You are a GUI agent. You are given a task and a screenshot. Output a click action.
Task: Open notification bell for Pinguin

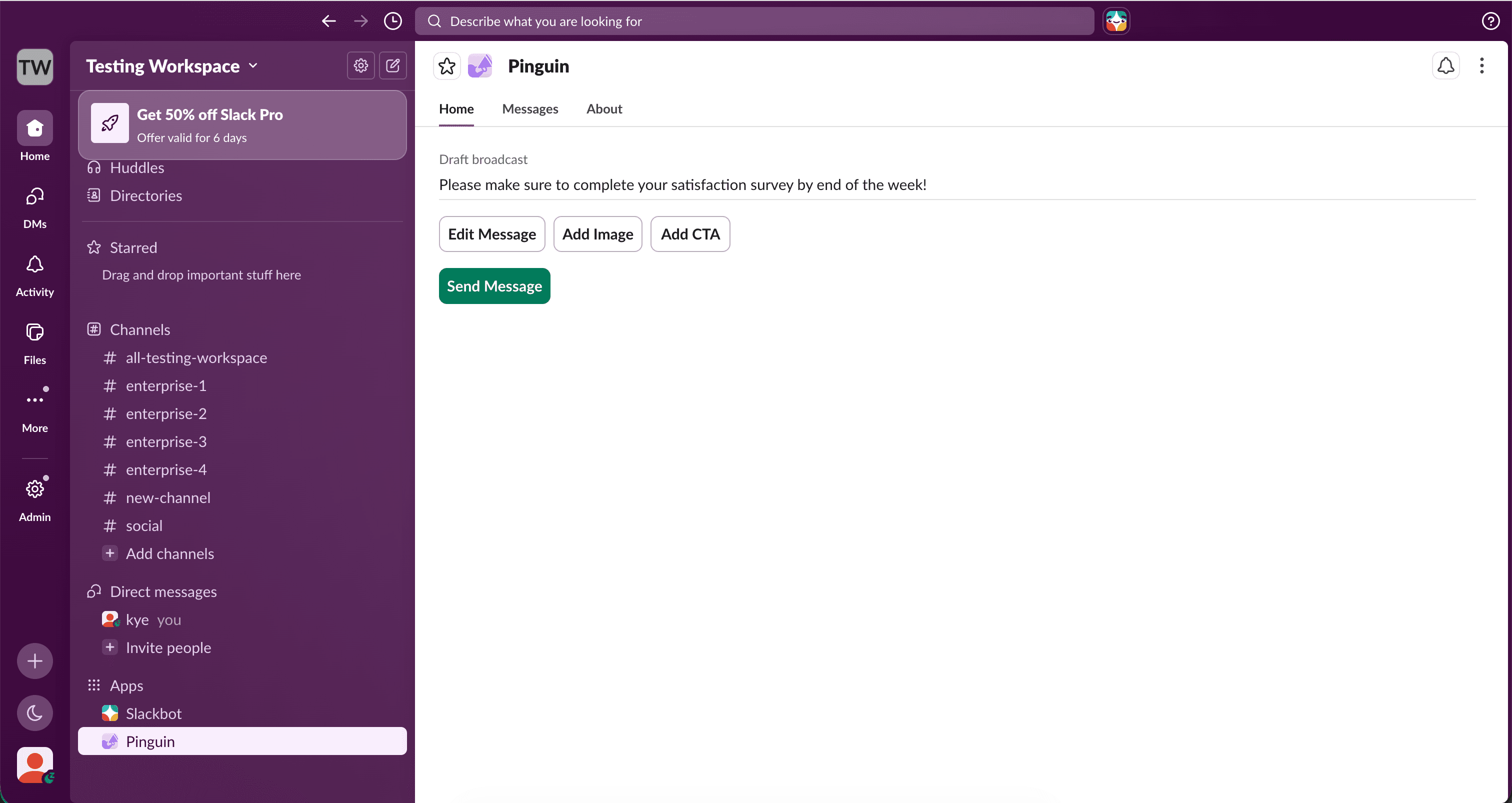point(1445,65)
